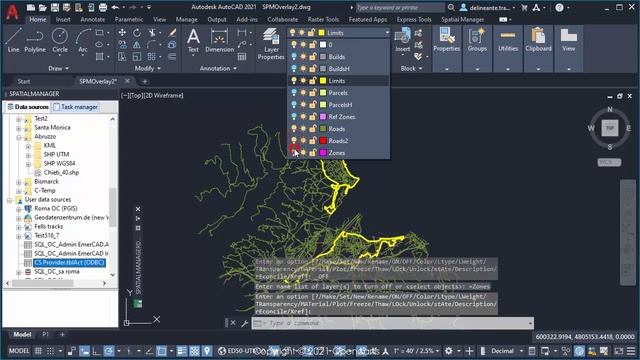Select the Line tool
The height and width of the screenshot is (360, 640).
[x=13, y=40]
